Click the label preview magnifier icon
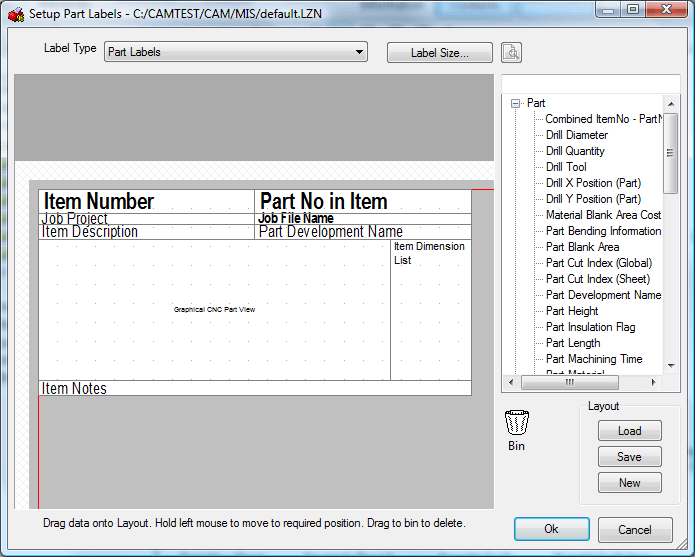The height and width of the screenshot is (557, 695). (511, 52)
